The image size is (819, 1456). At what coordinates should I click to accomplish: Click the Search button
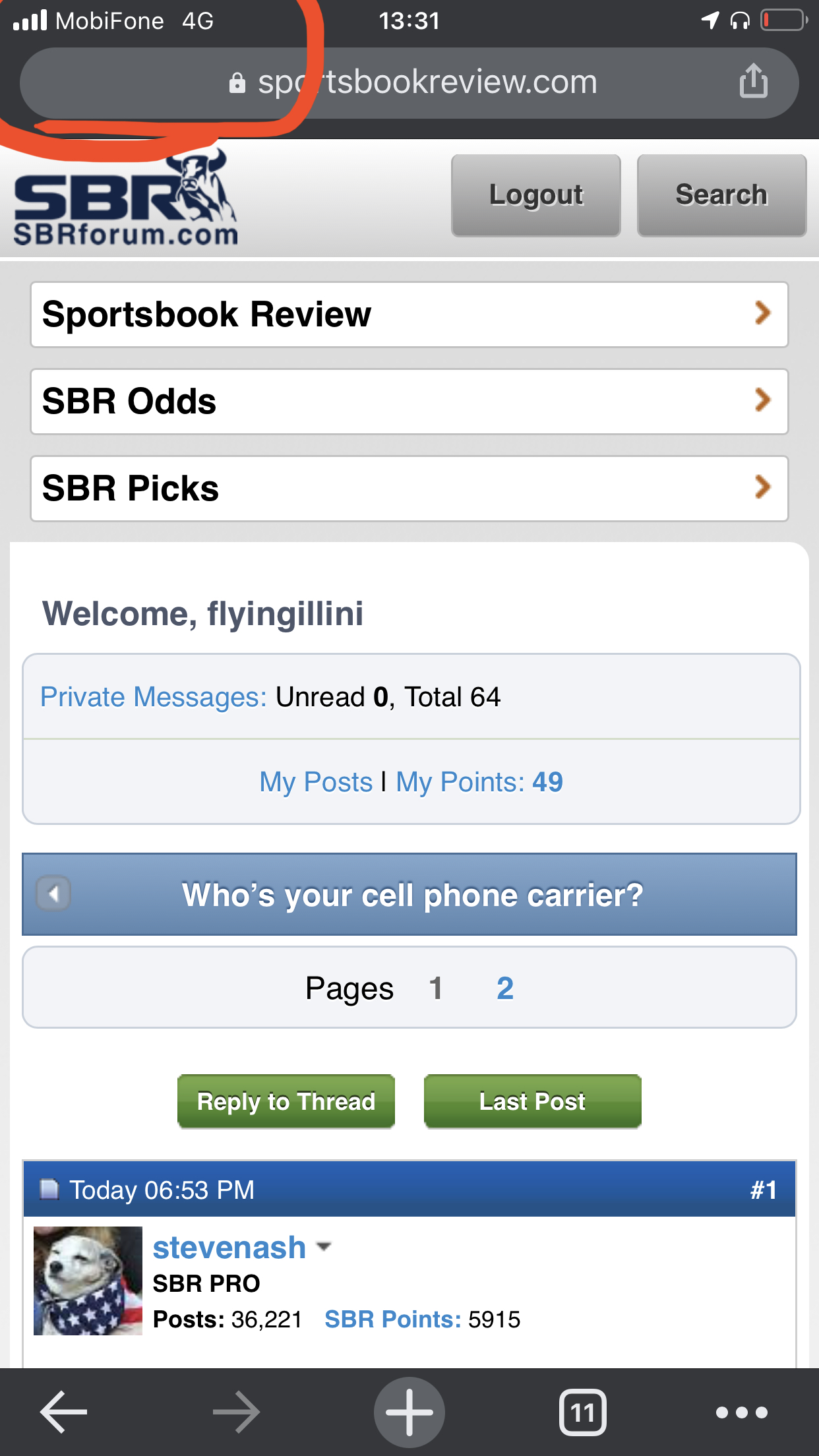point(721,195)
